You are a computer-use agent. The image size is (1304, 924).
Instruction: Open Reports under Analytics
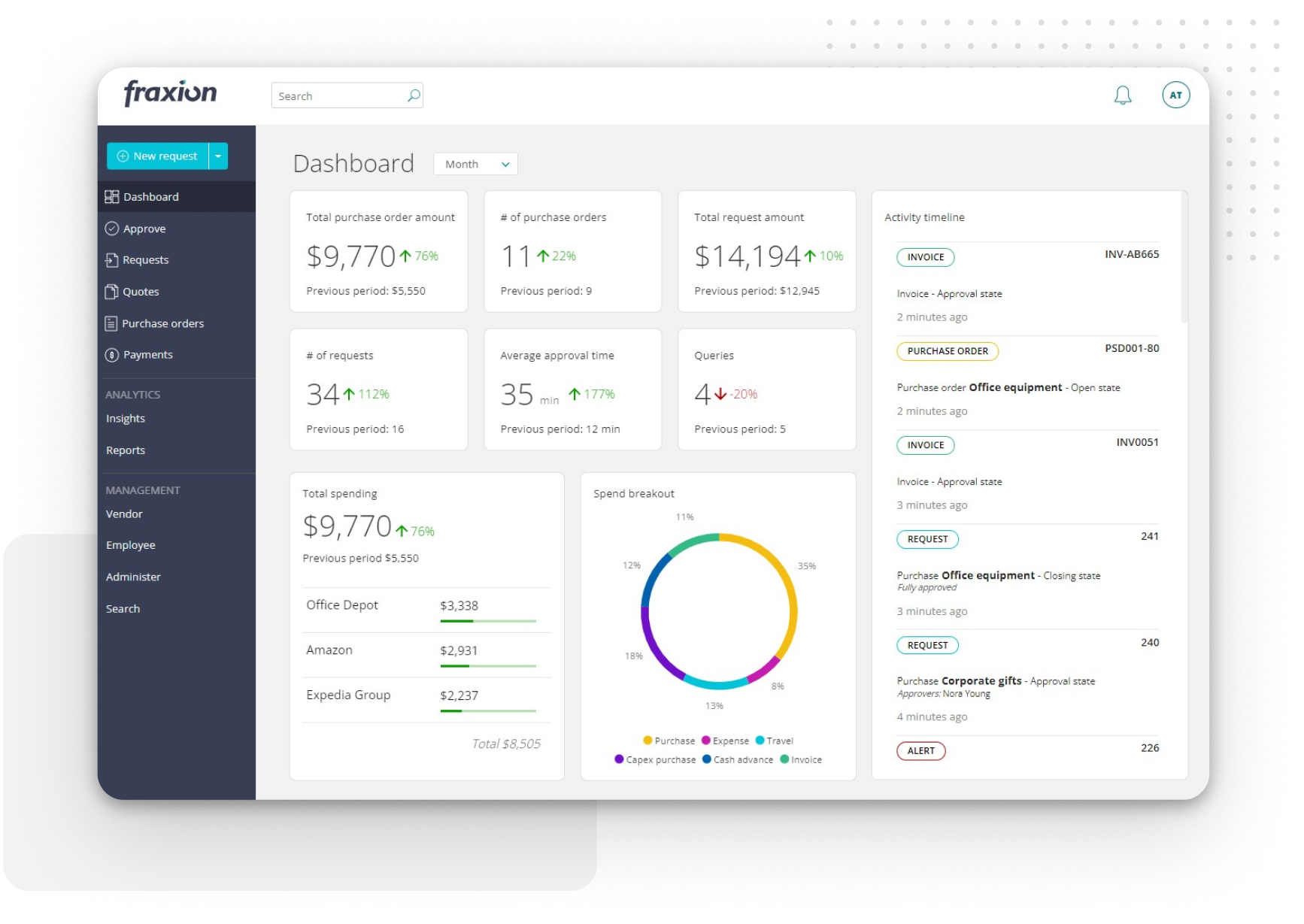point(125,450)
